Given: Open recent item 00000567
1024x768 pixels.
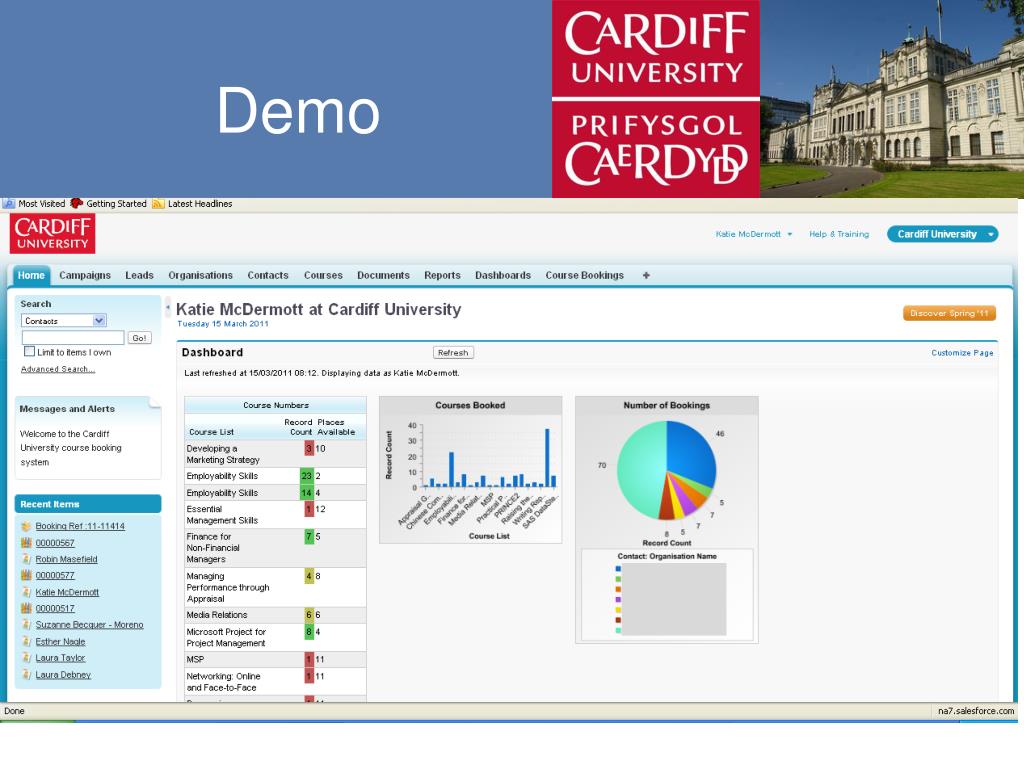Looking at the screenshot, I should tap(55, 543).
